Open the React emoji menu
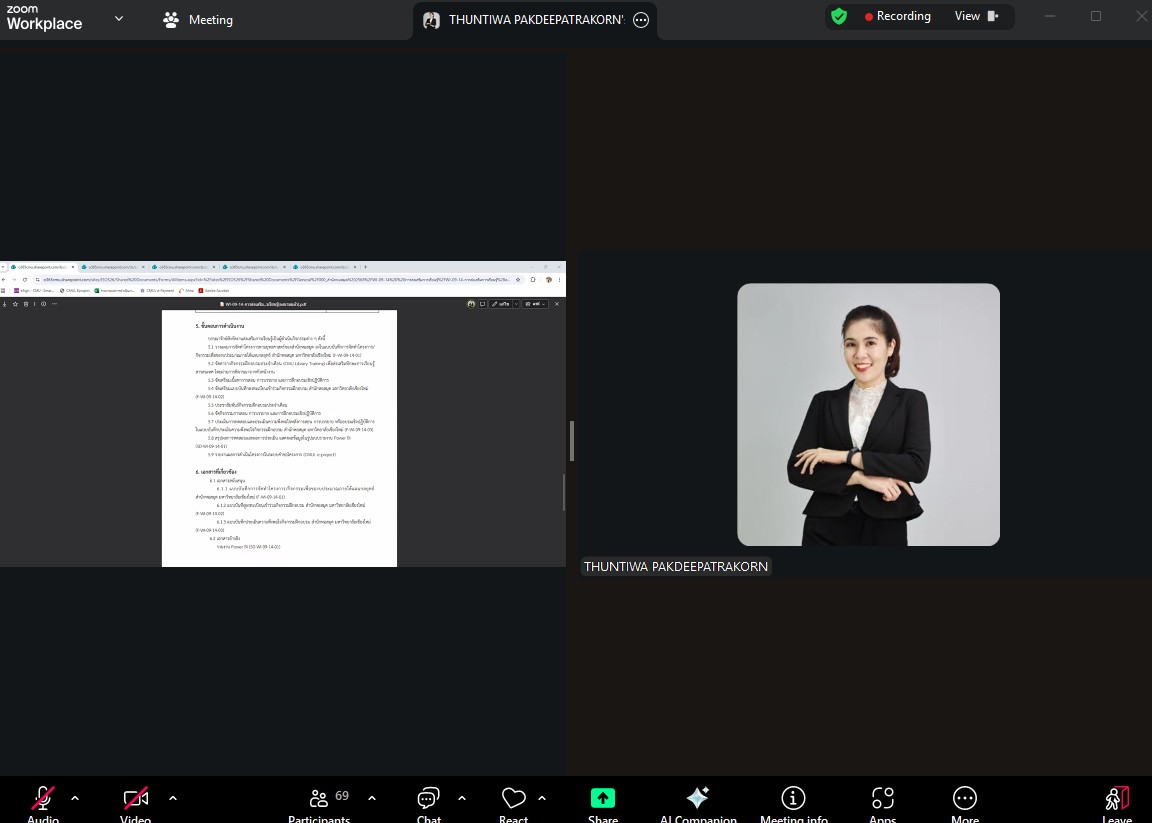Viewport: 1152px width, 823px height. click(513, 800)
